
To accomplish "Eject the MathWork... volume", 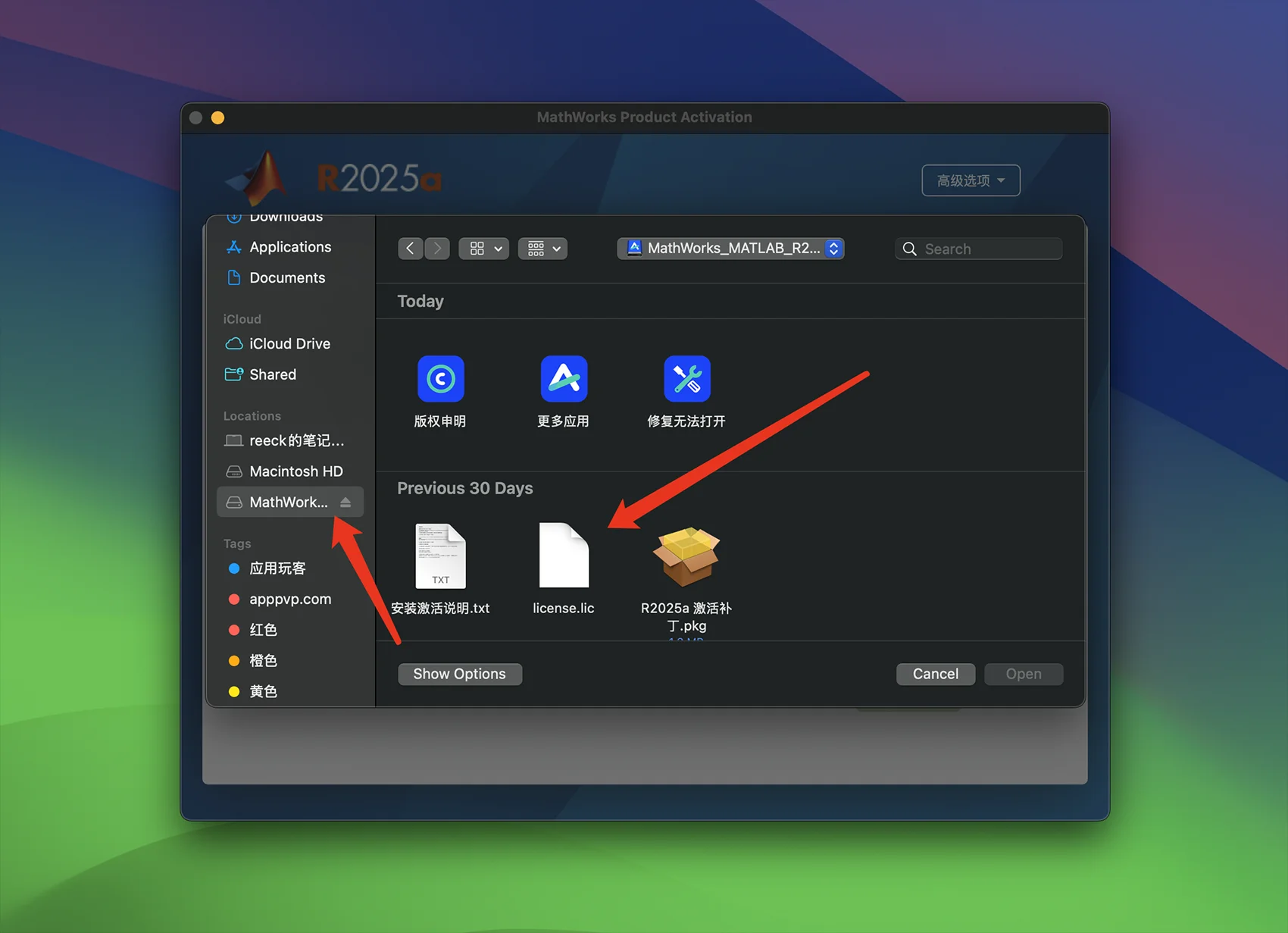I will [x=345, y=502].
